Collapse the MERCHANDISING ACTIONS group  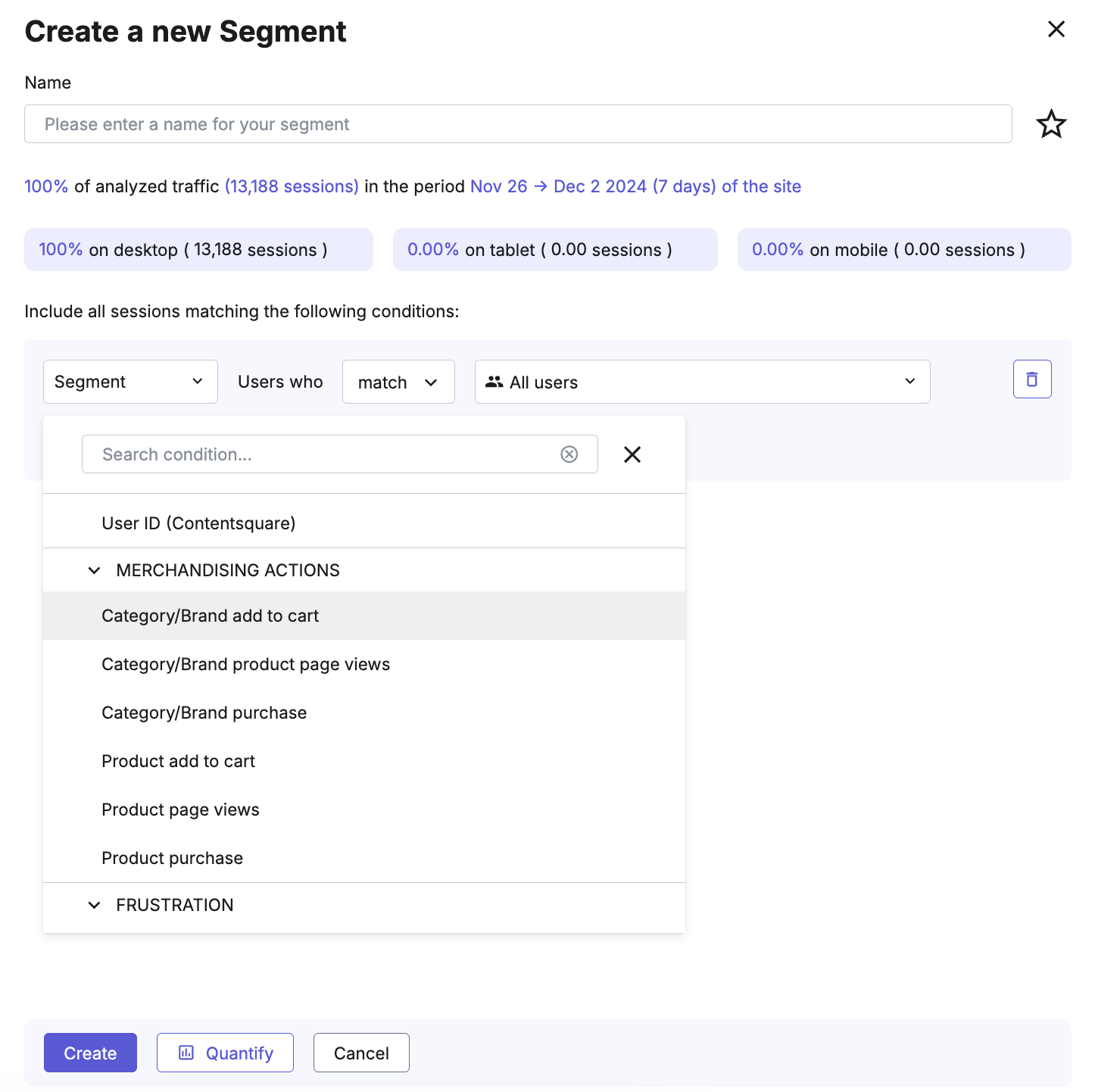coord(95,570)
